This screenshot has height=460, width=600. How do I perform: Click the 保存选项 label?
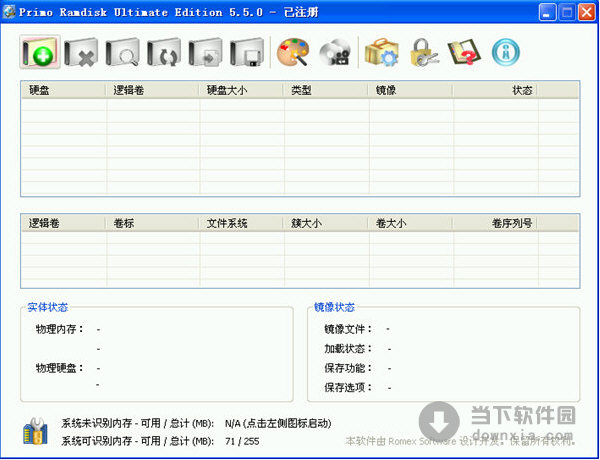(x=348, y=388)
